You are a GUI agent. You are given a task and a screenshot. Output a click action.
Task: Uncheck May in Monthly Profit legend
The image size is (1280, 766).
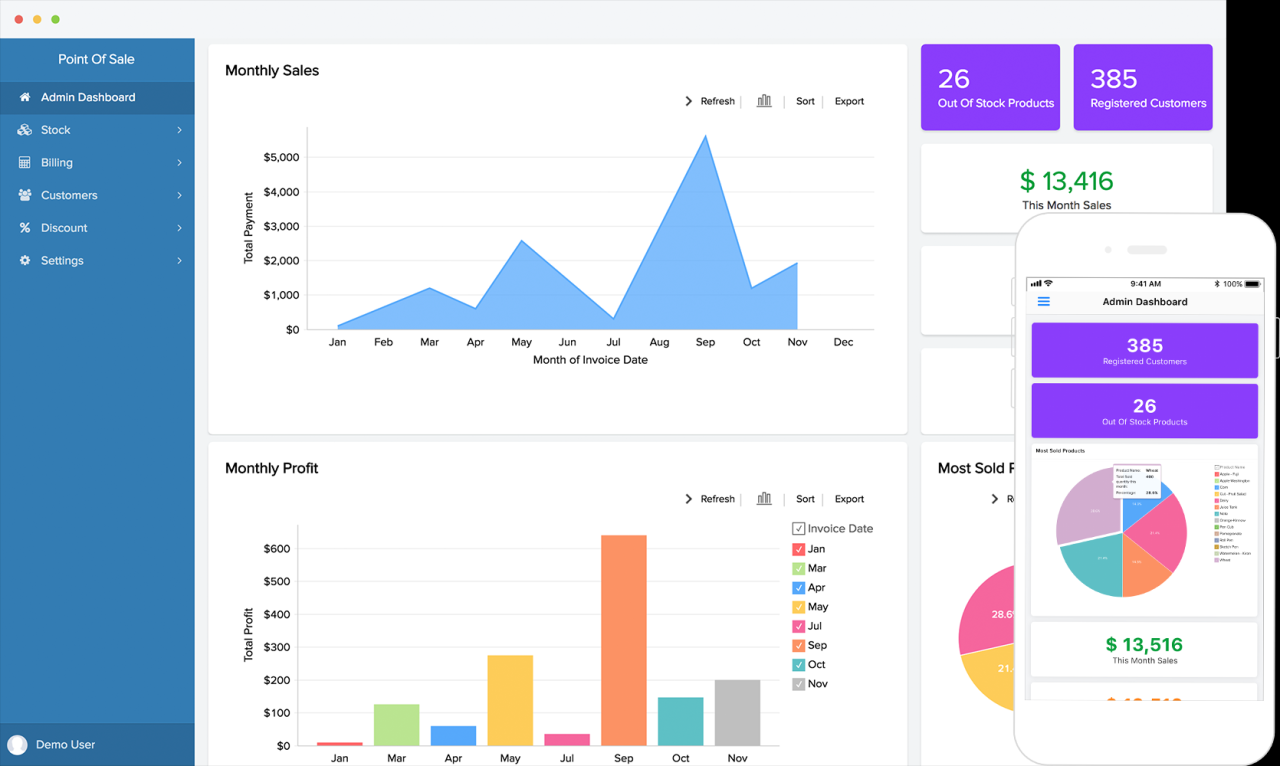point(798,607)
